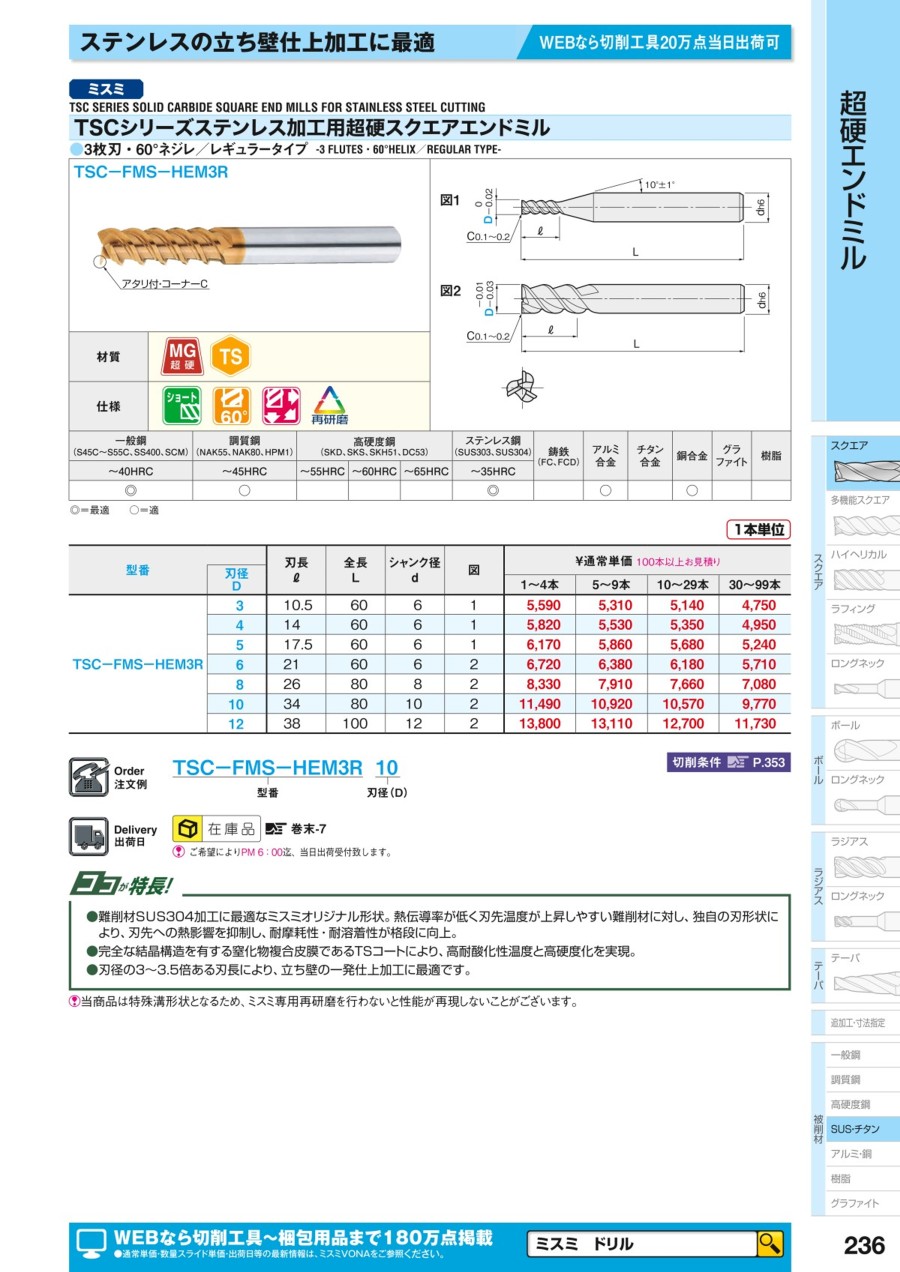Click the yellow magnifier search icon
Viewport: 900px width, 1272px height.
769,1243
